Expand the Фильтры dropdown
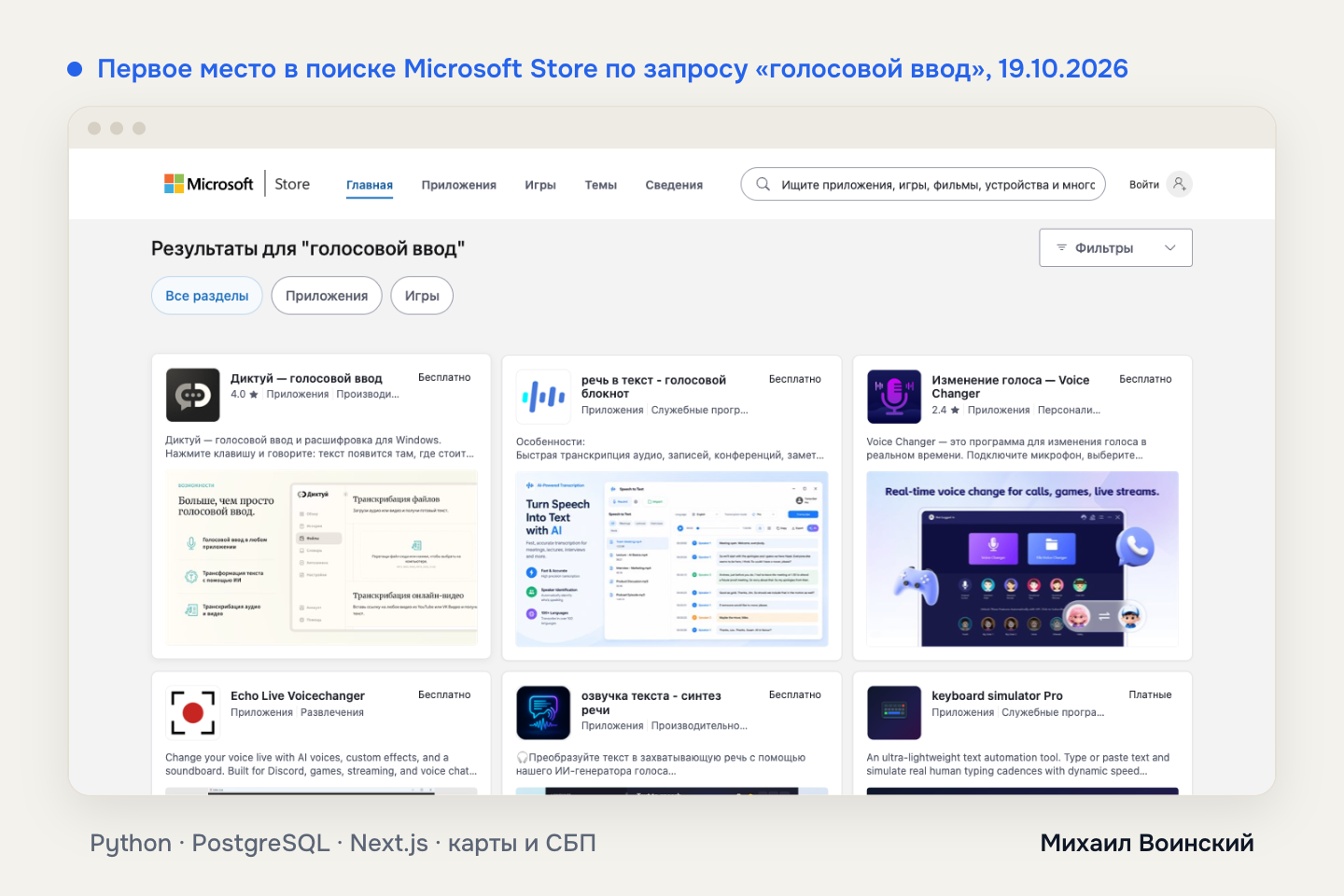This screenshot has height=896, width=1344. 1115,247
